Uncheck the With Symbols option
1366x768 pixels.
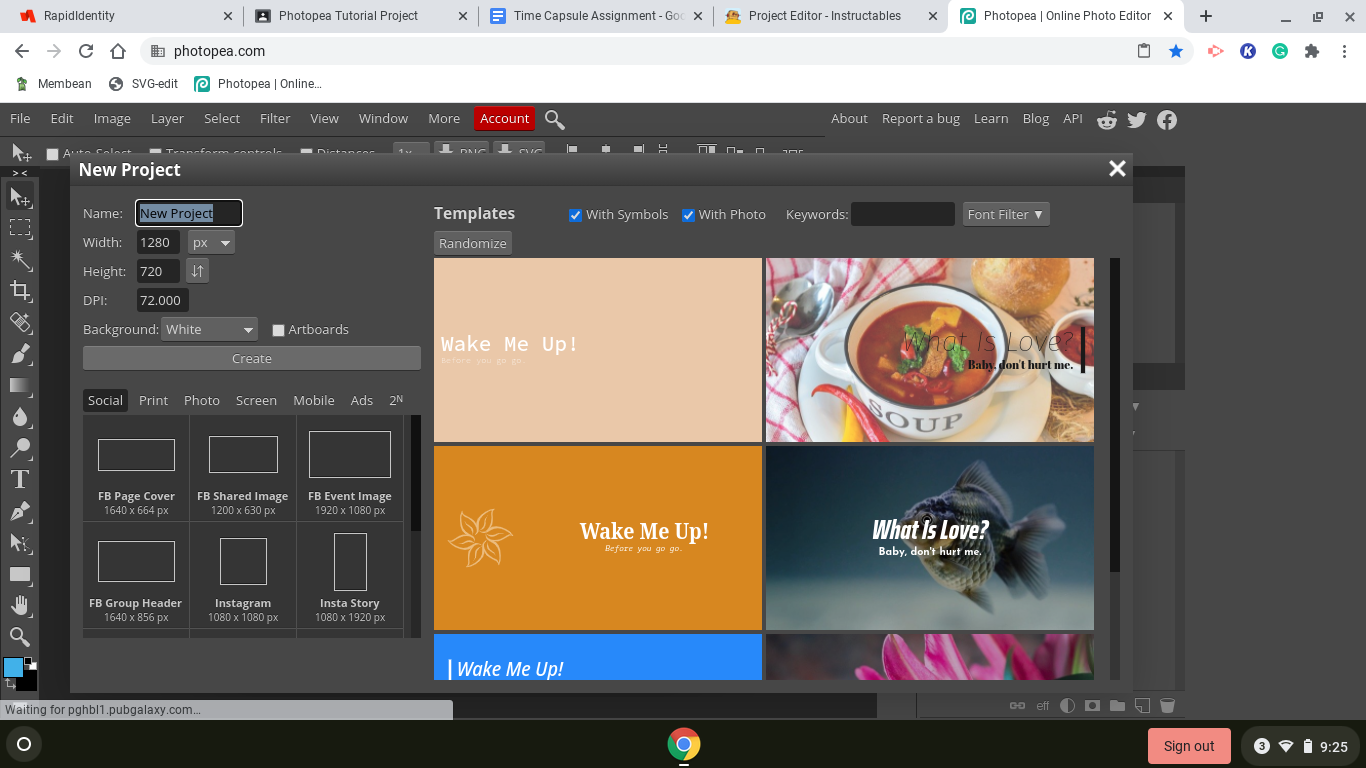coord(575,214)
